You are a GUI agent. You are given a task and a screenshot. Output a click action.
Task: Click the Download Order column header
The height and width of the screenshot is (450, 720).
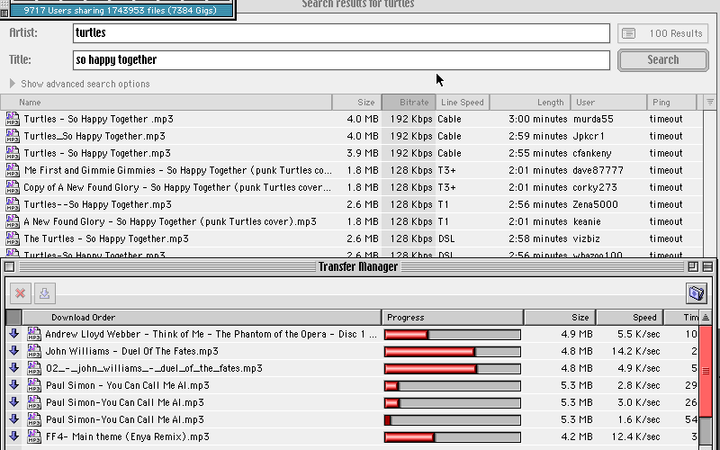pos(200,317)
